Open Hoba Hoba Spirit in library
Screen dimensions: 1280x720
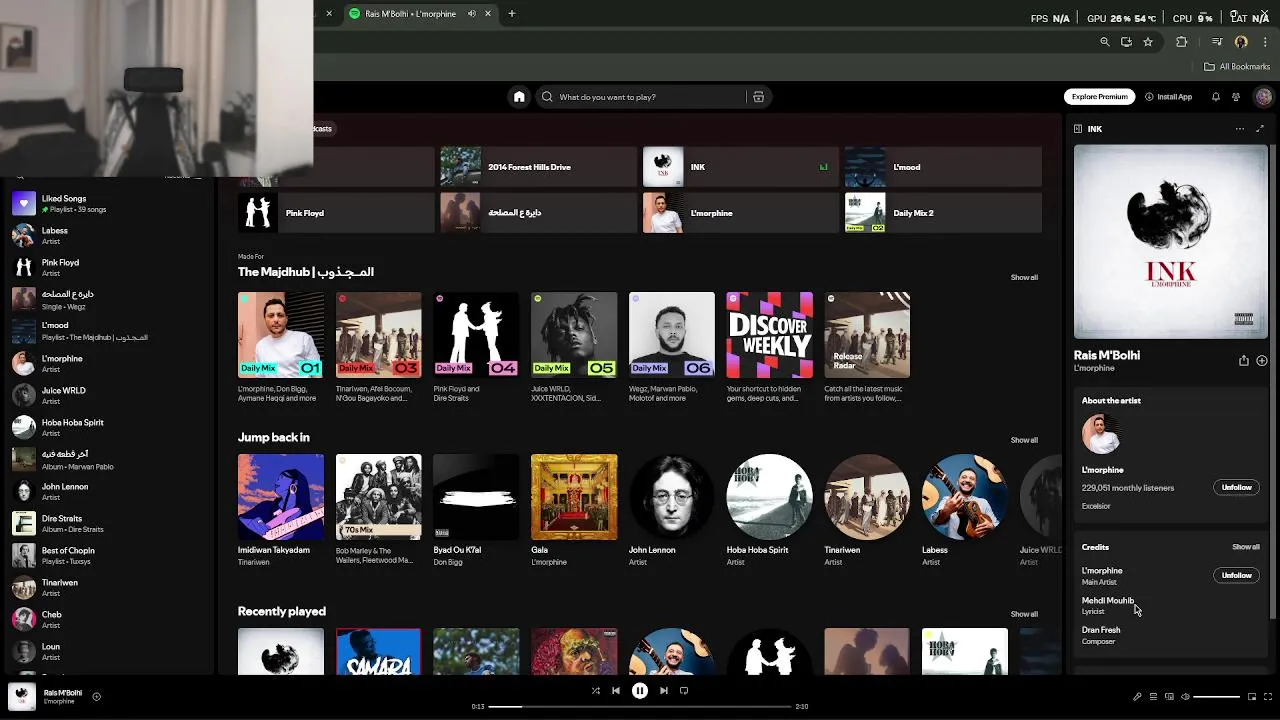[x=110, y=427]
